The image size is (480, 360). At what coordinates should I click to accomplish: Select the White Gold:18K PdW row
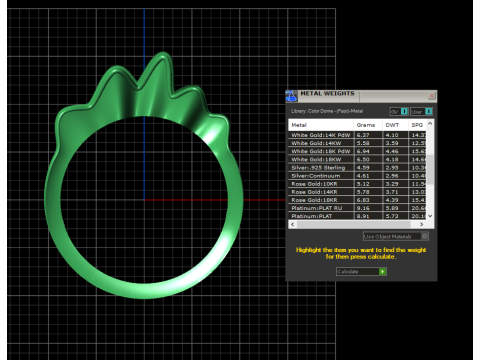[357, 151]
